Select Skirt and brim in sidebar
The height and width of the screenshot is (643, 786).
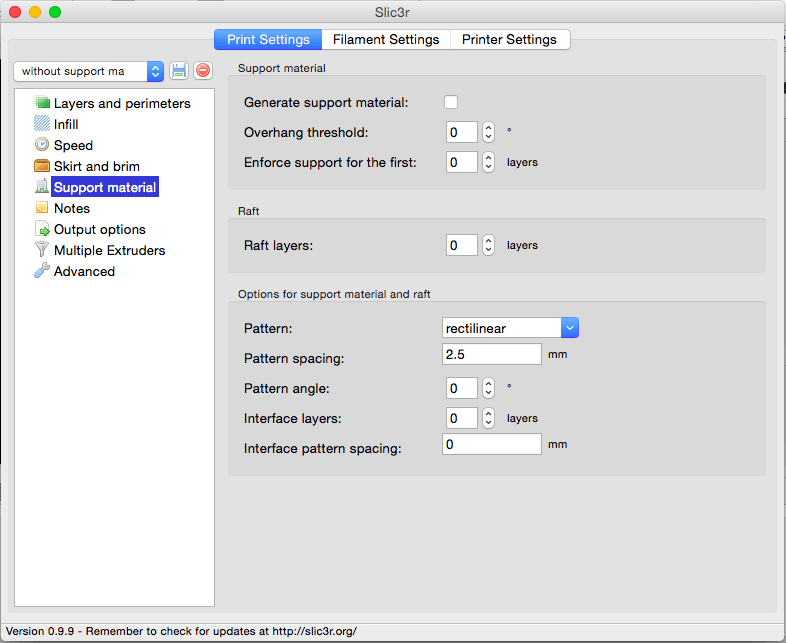click(x=97, y=166)
